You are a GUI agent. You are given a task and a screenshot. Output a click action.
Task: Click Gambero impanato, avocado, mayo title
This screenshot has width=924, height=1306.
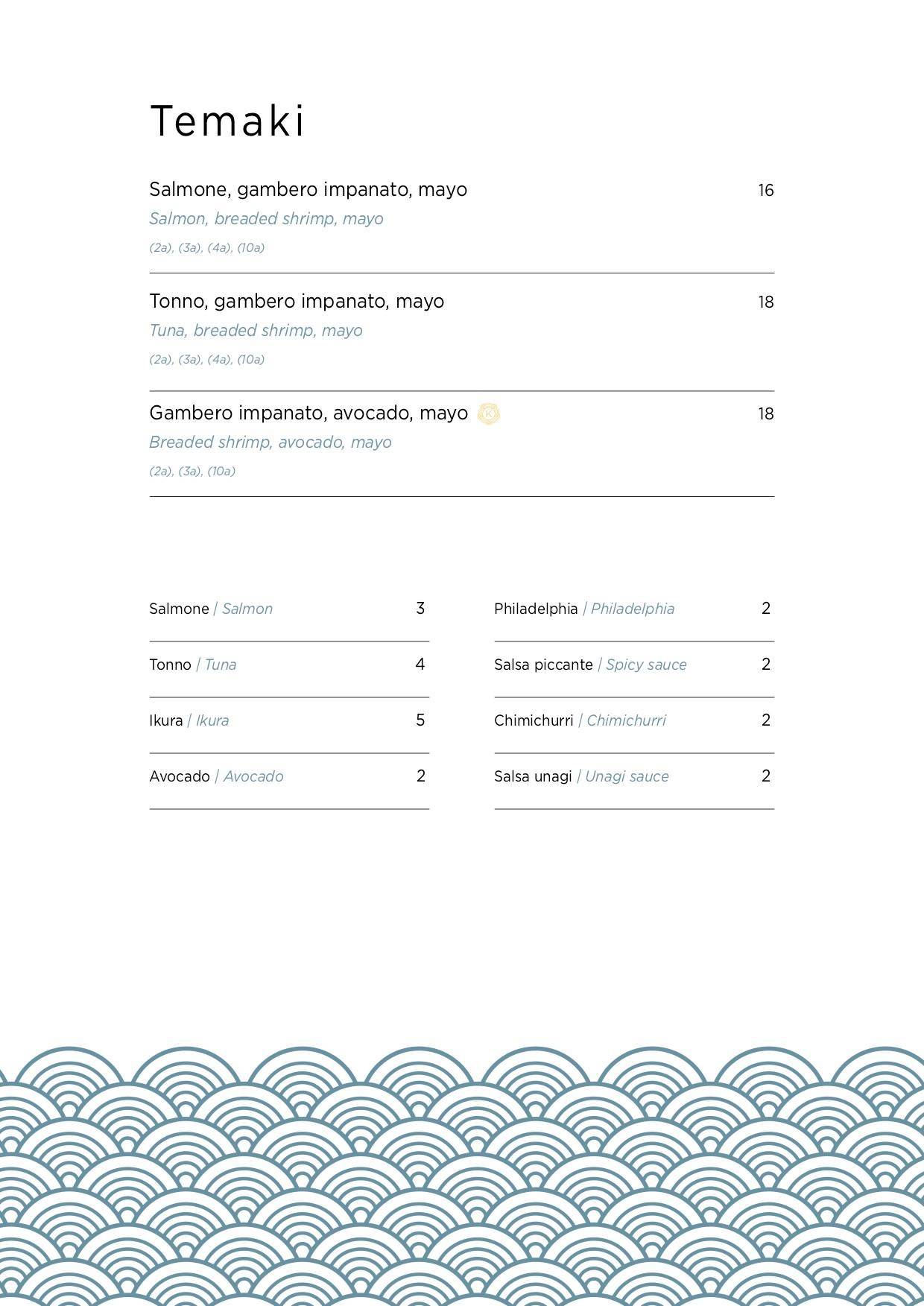(308, 413)
